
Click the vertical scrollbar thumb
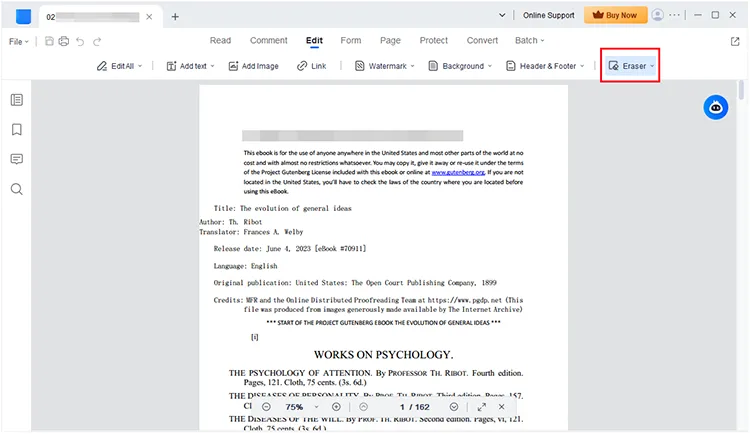[x=741, y=90]
